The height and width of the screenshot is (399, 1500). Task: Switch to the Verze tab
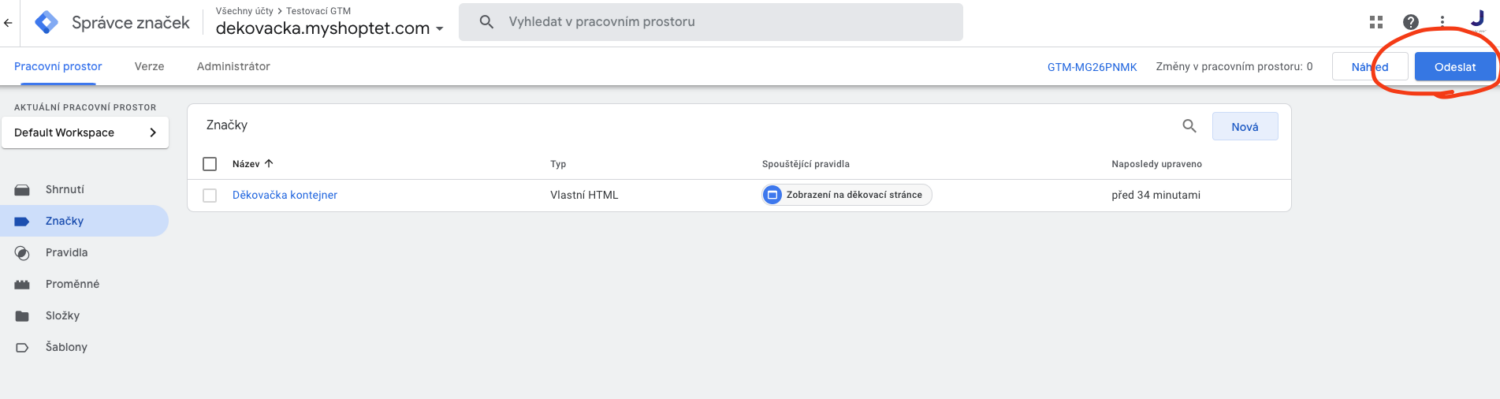[149, 66]
